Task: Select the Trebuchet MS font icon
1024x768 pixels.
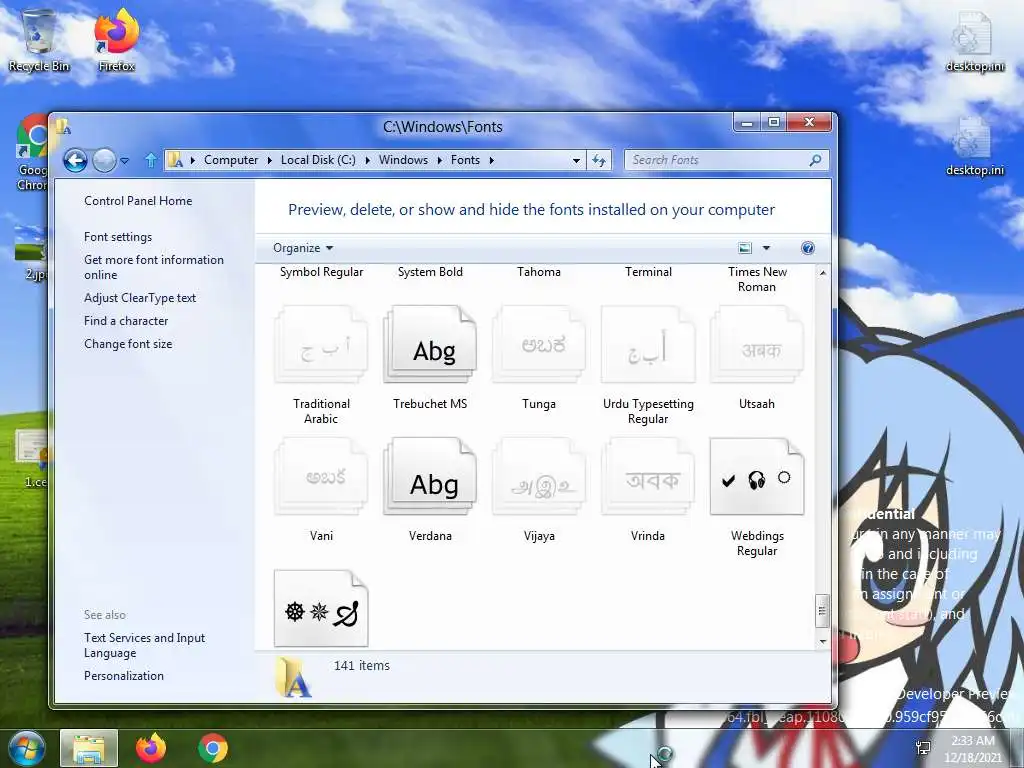Action: [430, 345]
